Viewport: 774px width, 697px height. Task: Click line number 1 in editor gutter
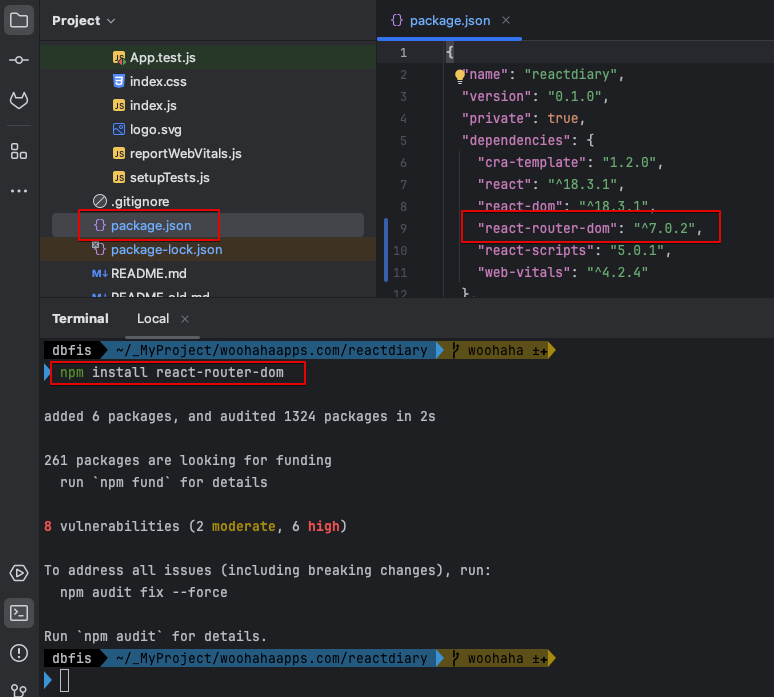click(x=403, y=53)
